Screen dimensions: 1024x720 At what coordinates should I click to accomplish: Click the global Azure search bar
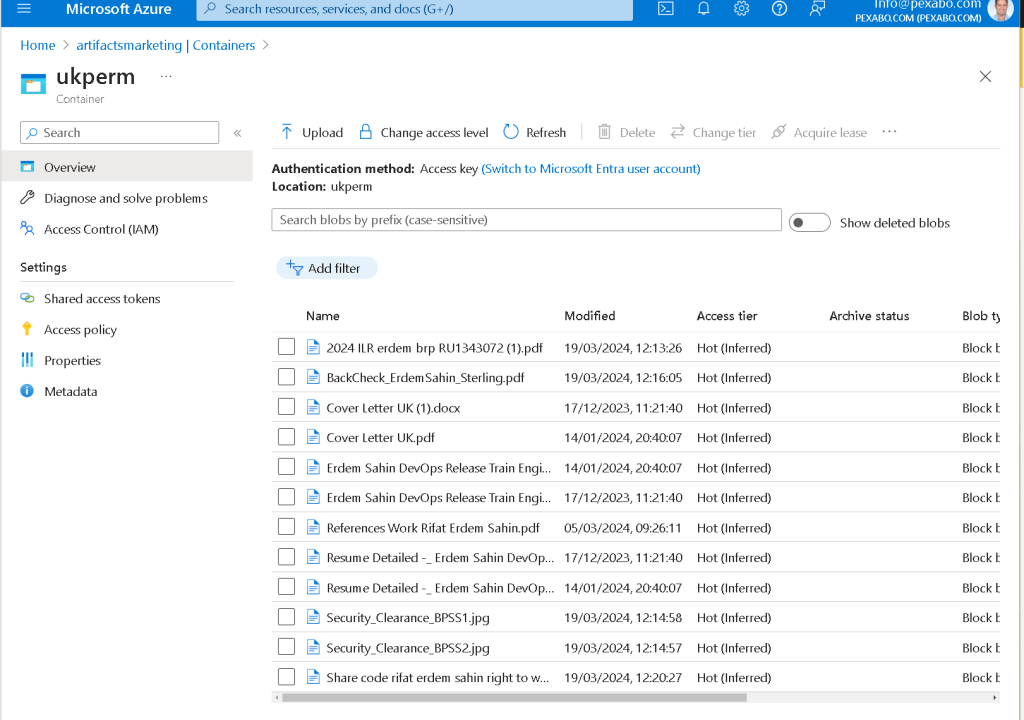(x=415, y=9)
